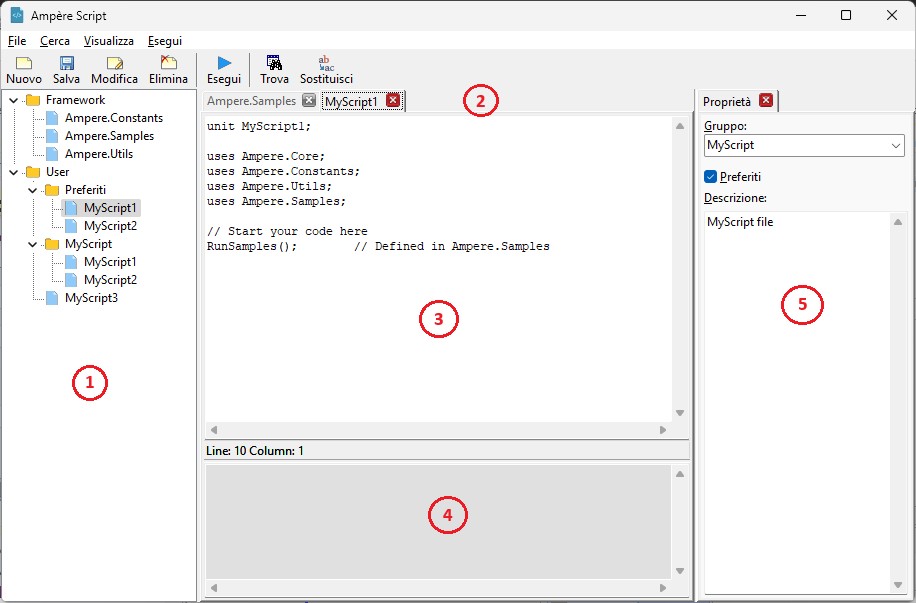916x603 pixels.
Task: Click the Ampere.Samples file icon in tree
Action: tap(52, 136)
